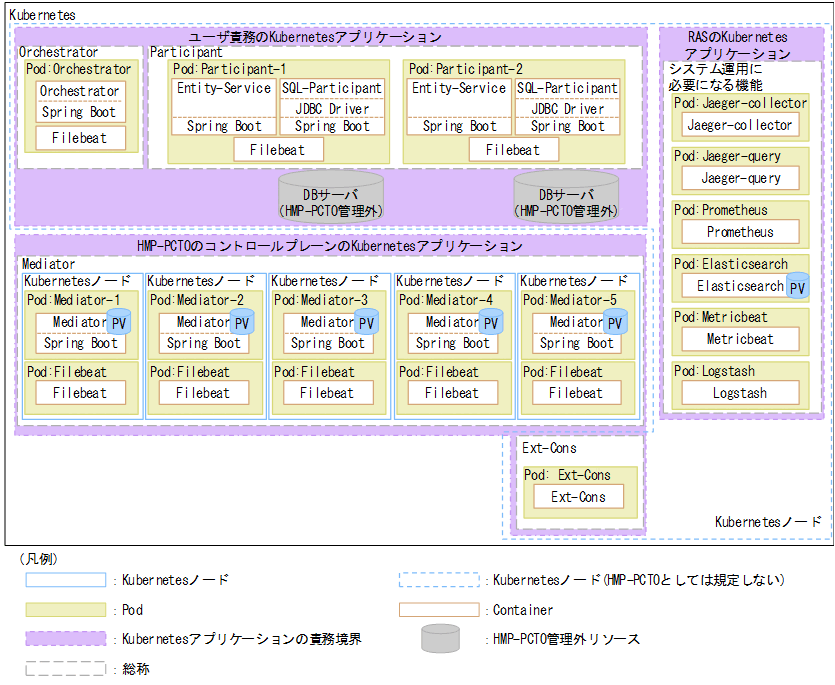Select the PV badge on Mediator-4

coord(489,322)
